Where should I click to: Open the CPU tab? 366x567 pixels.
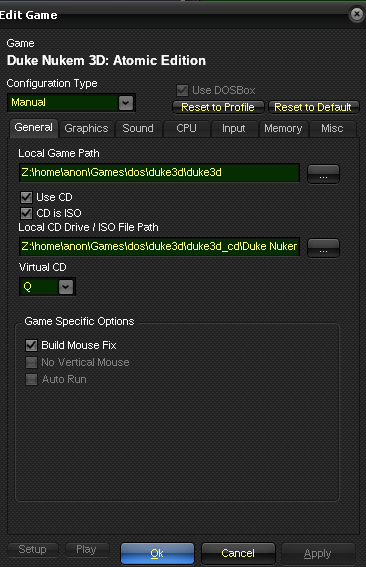point(187,129)
